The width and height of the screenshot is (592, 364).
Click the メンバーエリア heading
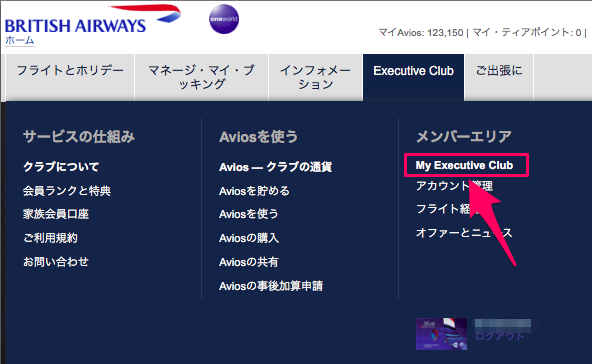click(464, 137)
